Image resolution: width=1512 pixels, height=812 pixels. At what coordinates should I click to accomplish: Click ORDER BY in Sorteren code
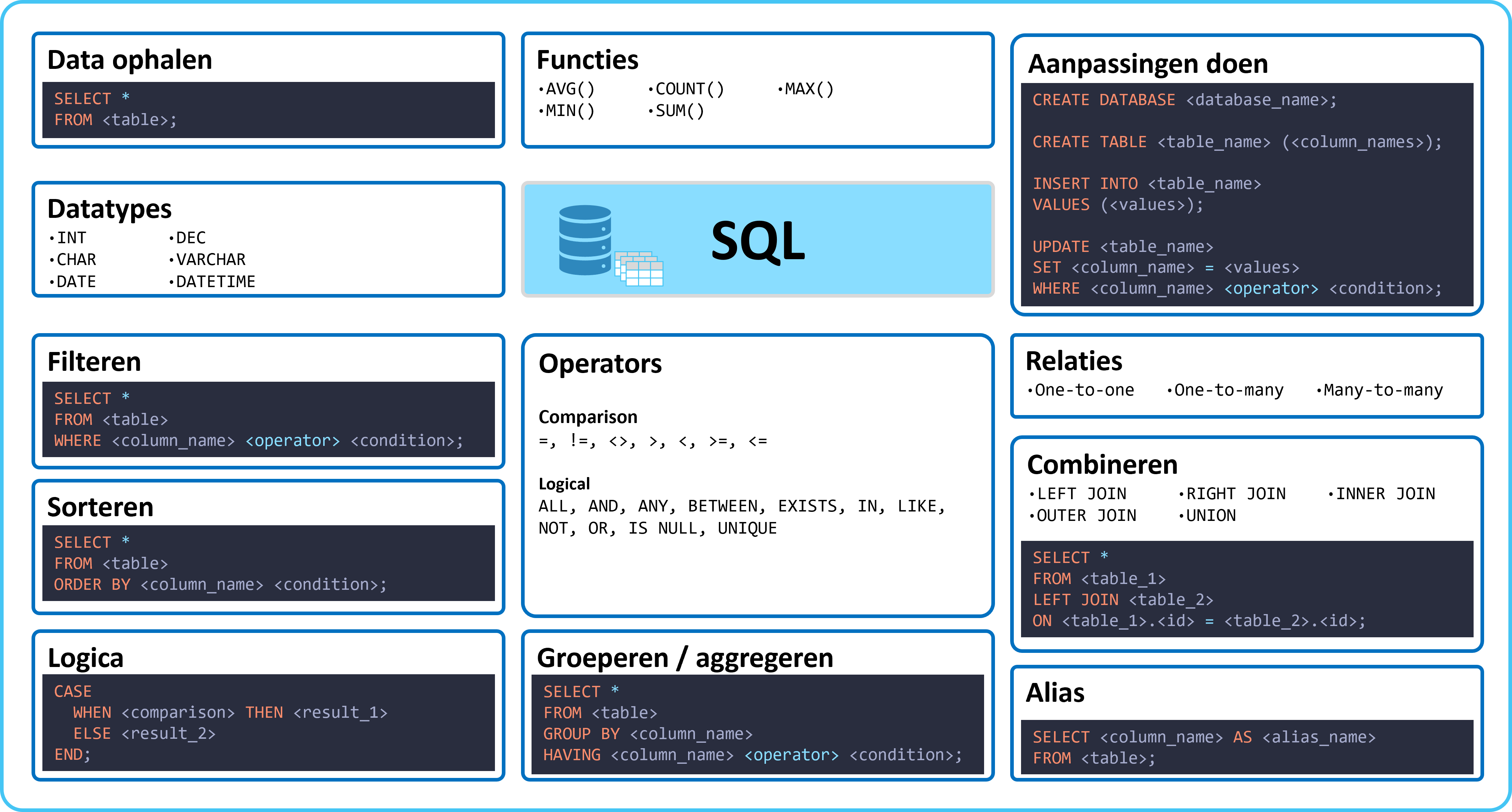tap(92, 584)
